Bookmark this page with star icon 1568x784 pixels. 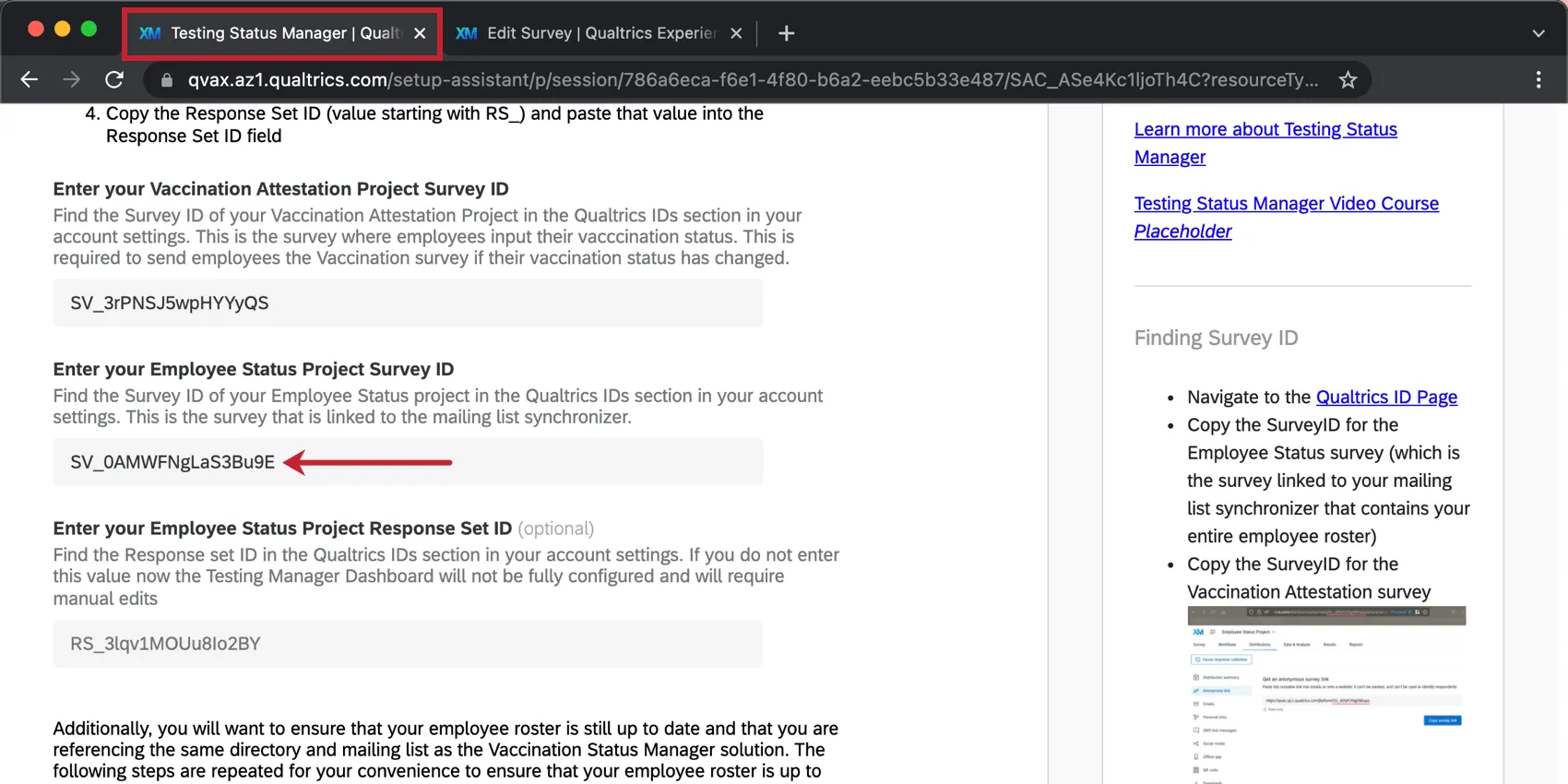[x=1348, y=79]
